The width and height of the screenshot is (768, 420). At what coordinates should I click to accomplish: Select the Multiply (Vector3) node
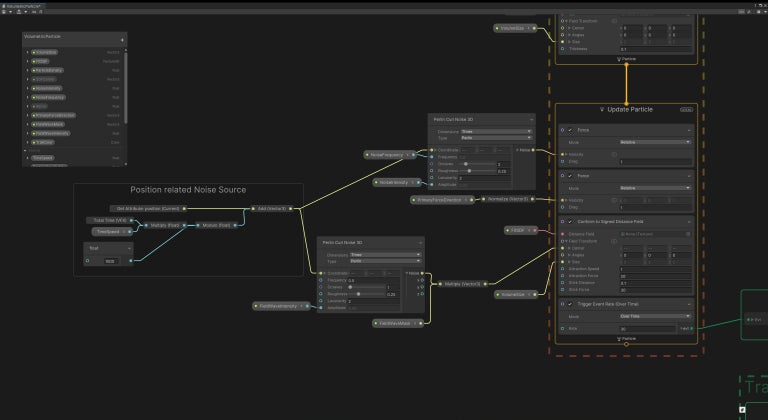pyautogui.click(x=462, y=284)
